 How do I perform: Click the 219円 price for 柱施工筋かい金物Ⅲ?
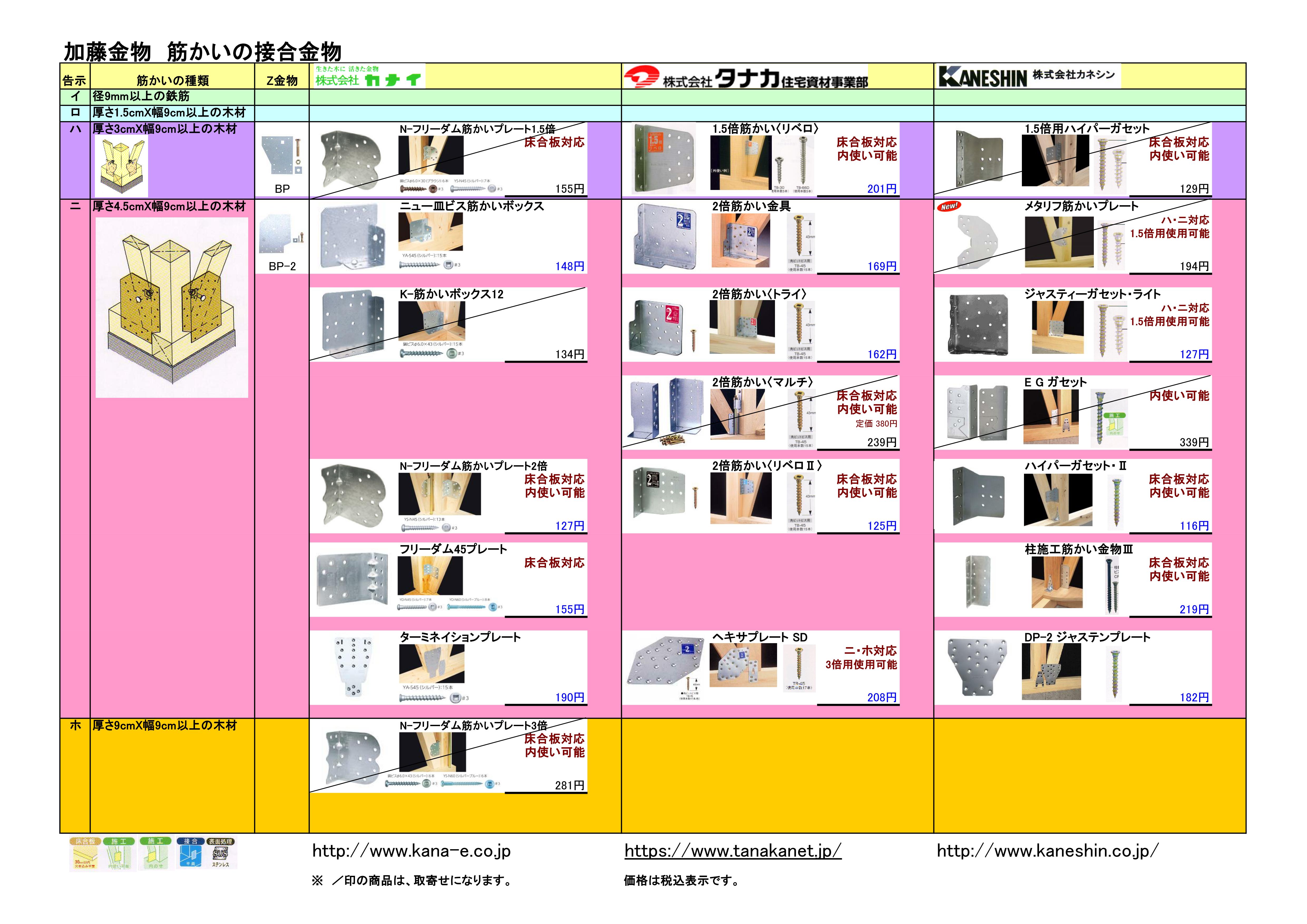click(x=1194, y=609)
